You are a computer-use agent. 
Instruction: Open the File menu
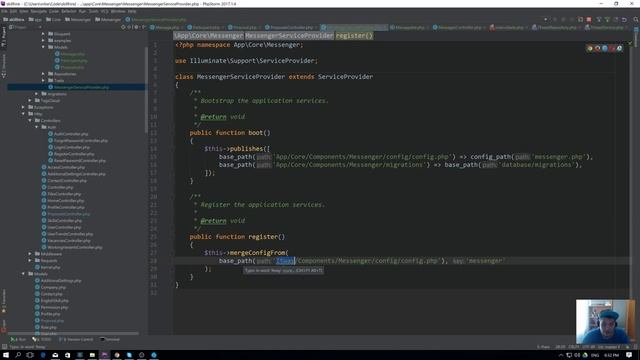[4, 11]
